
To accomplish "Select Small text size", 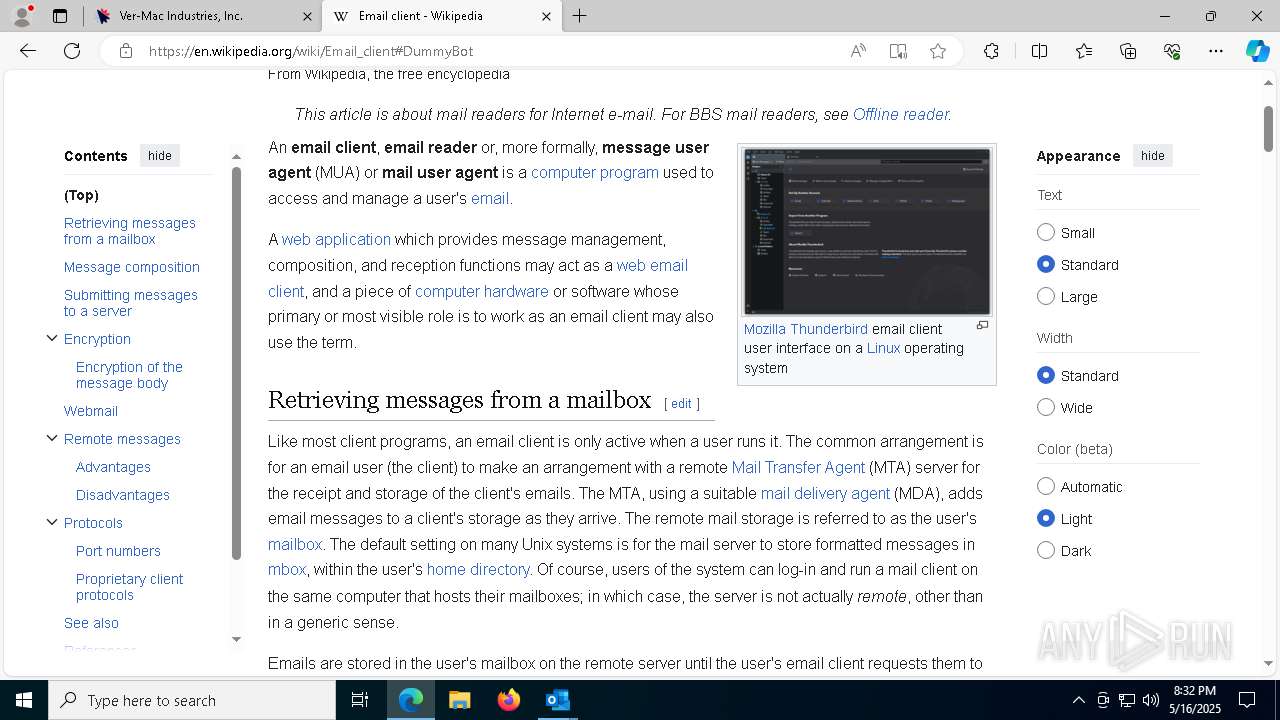I will point(1046,232).
